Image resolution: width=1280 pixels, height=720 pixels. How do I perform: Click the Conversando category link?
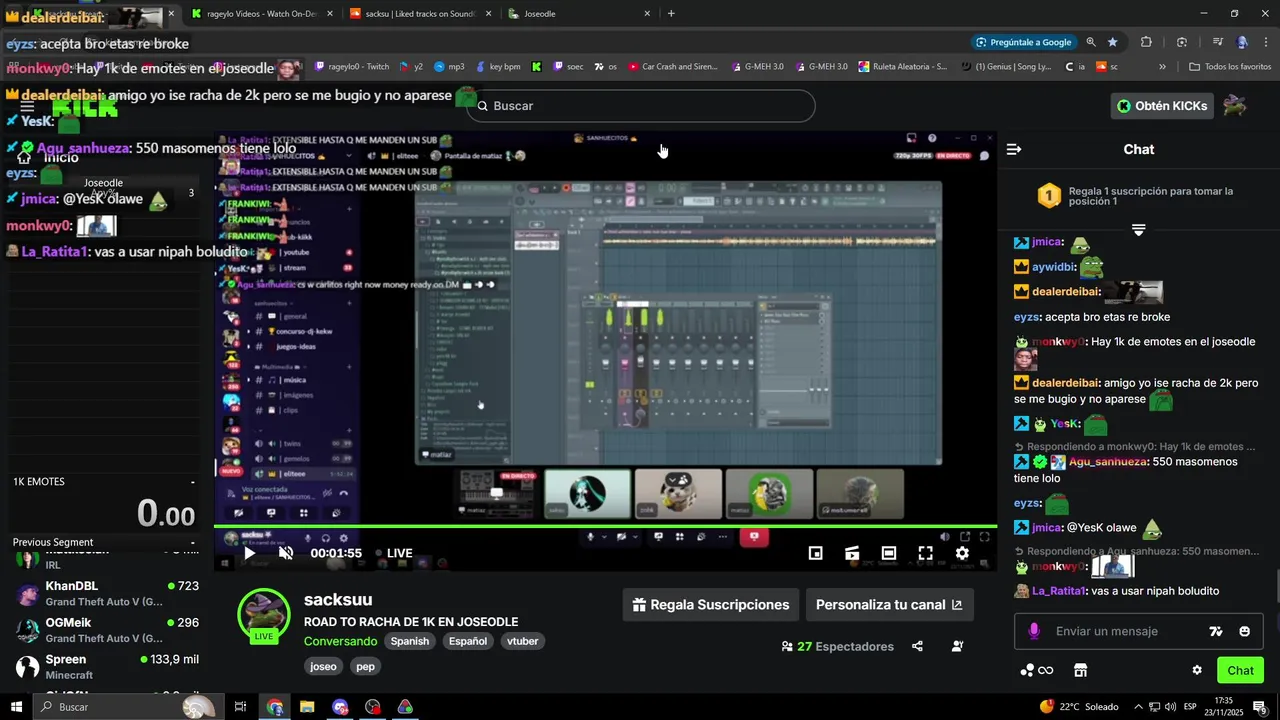340,641
